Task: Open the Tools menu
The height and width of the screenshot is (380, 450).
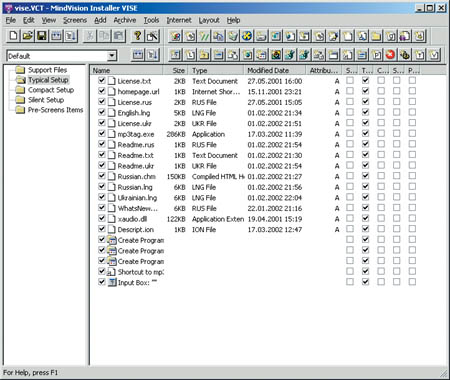Action: click(151, 20)
